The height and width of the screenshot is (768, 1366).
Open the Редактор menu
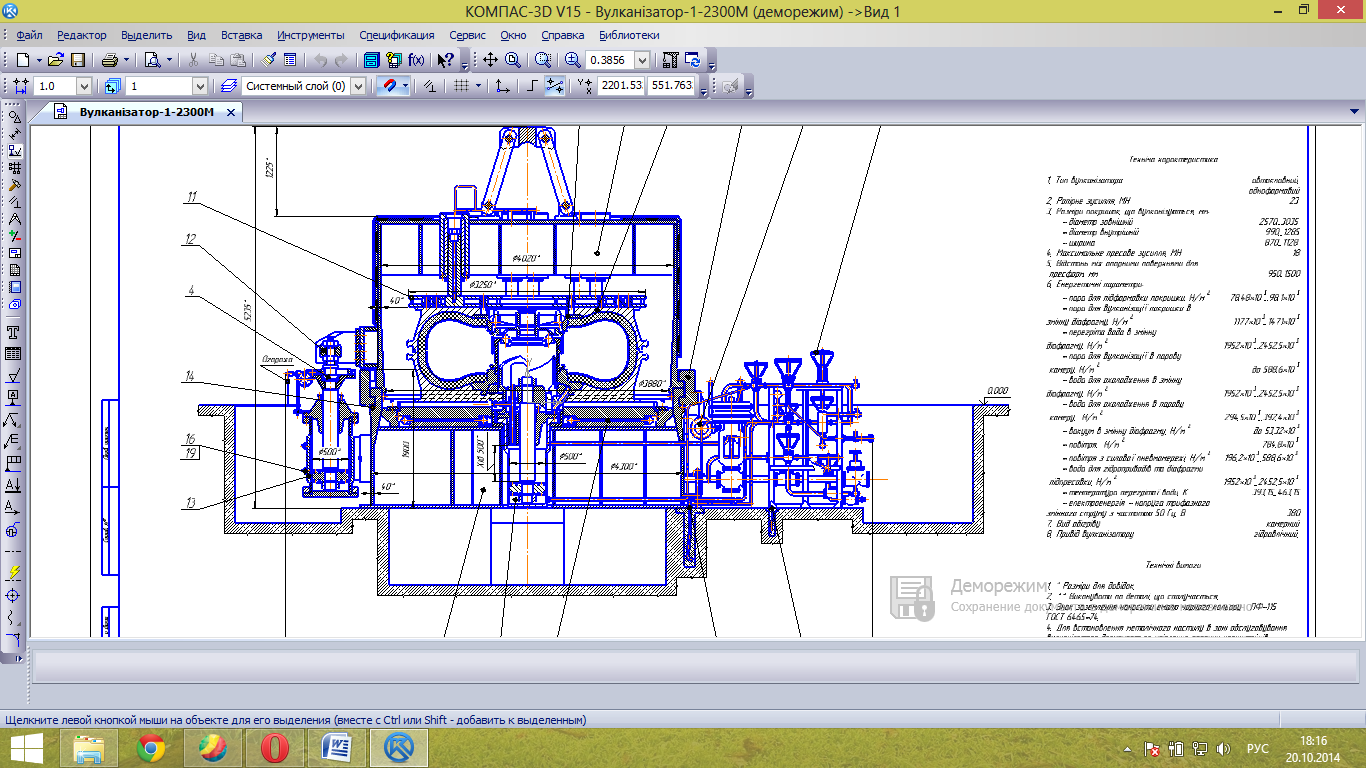click(x=82, y=34)
